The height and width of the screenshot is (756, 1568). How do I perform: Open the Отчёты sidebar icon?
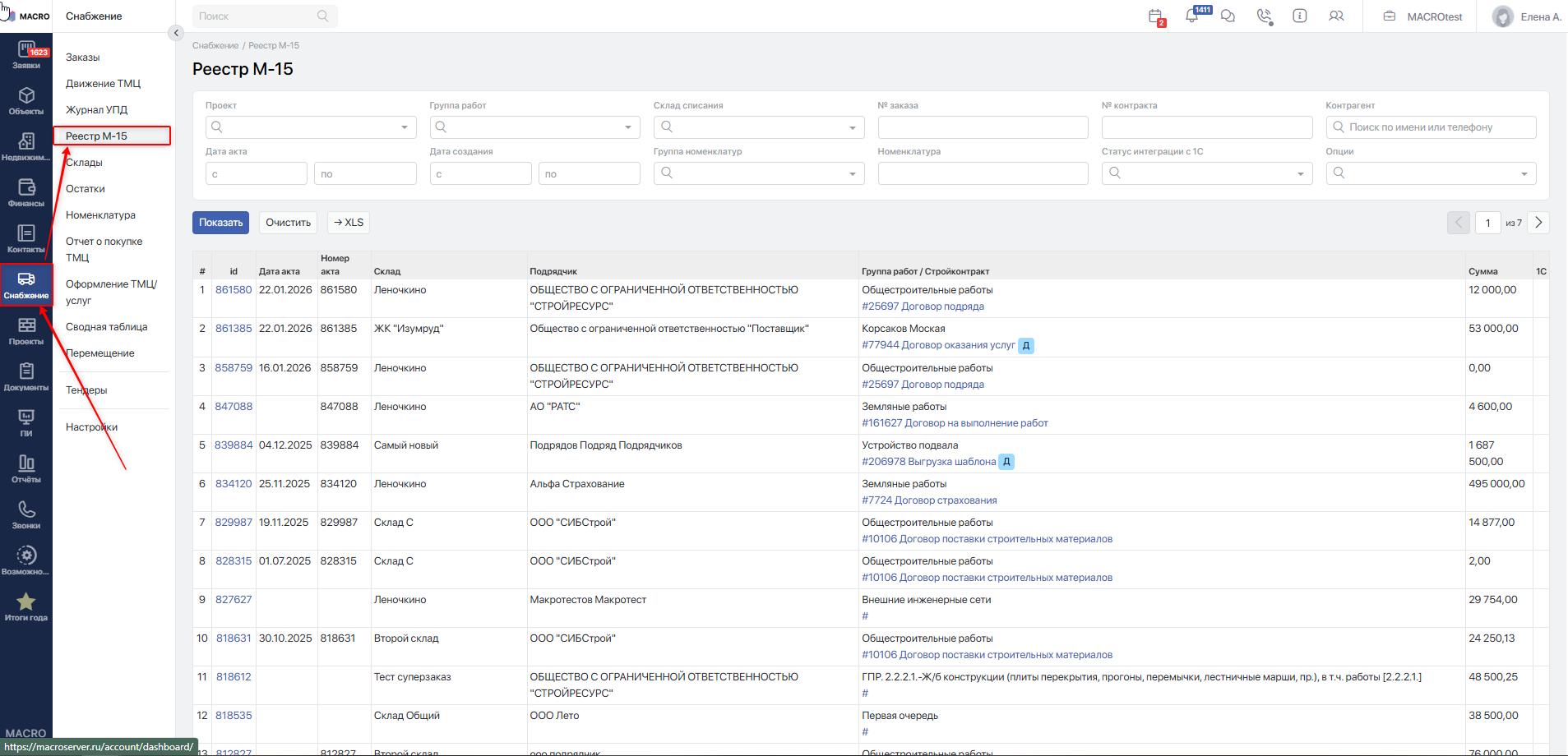(x=26, y=469)
